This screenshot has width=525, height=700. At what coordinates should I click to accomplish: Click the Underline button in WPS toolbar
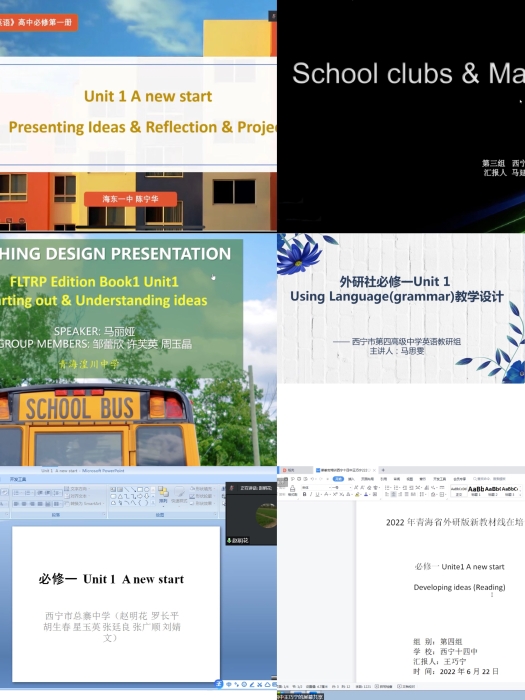[x=317, y=494]
